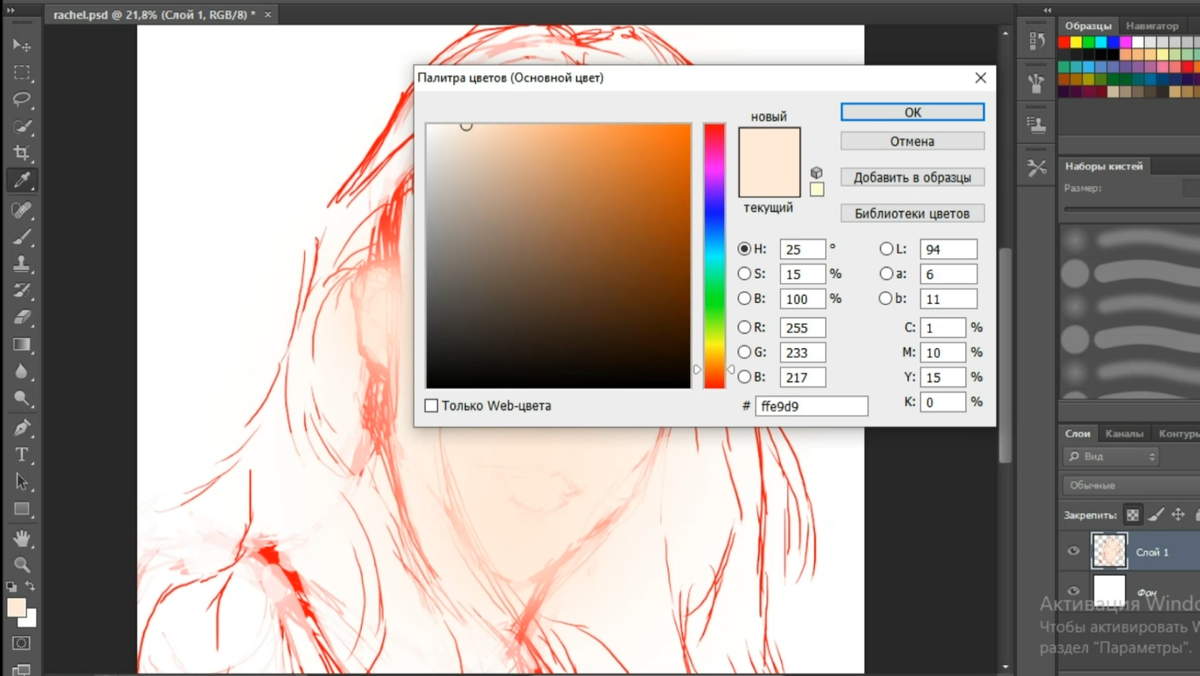Click the Слой 1 layer thumbnail

tap(1109, 551)
